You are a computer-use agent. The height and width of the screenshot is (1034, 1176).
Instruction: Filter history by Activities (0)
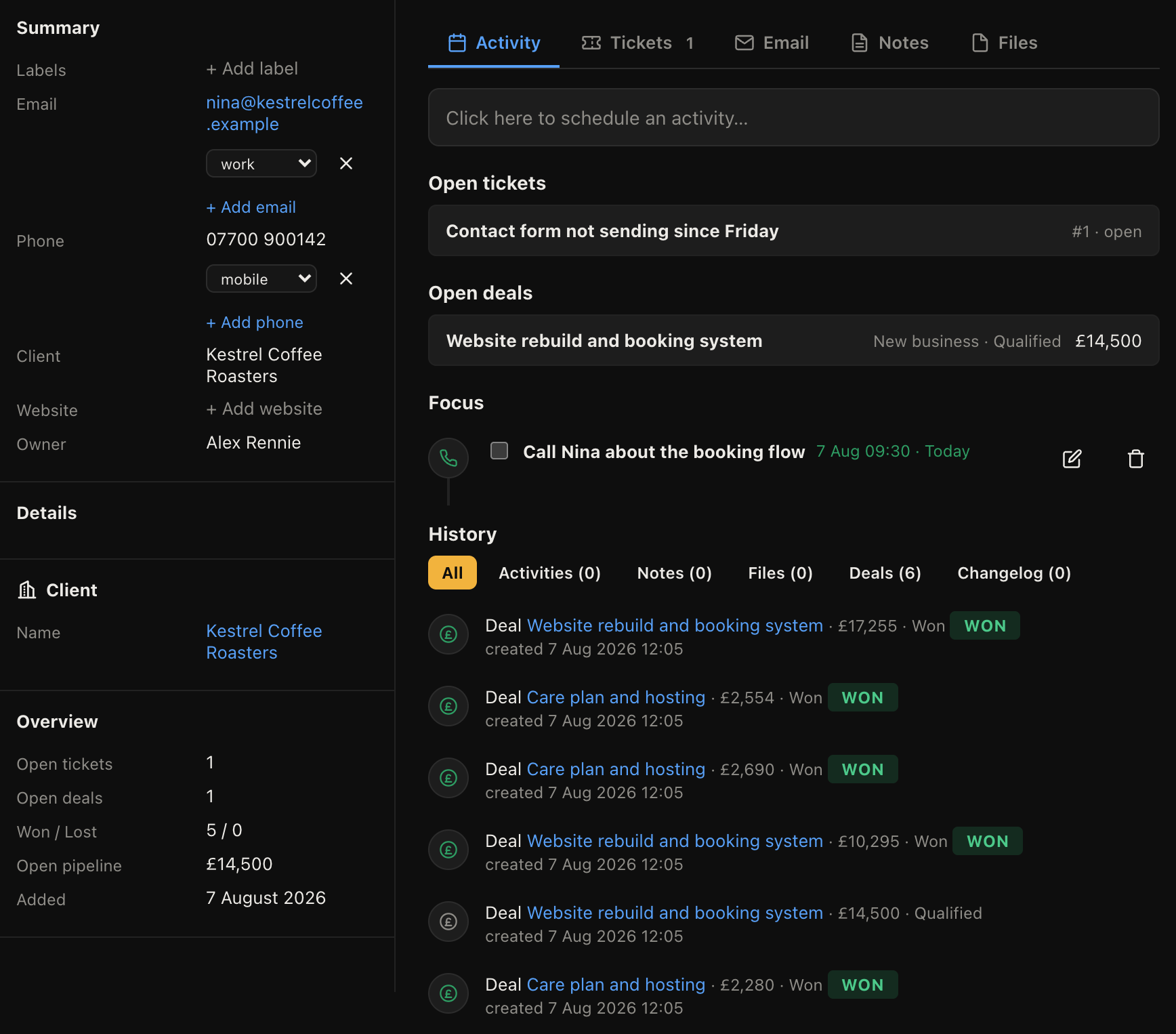tap(549, 573)
